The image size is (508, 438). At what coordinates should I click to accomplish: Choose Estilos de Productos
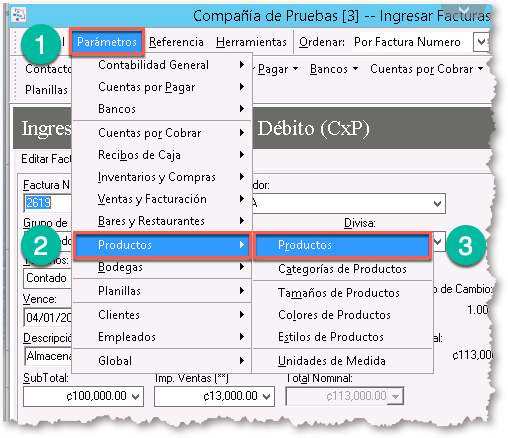tap(343, 337)
